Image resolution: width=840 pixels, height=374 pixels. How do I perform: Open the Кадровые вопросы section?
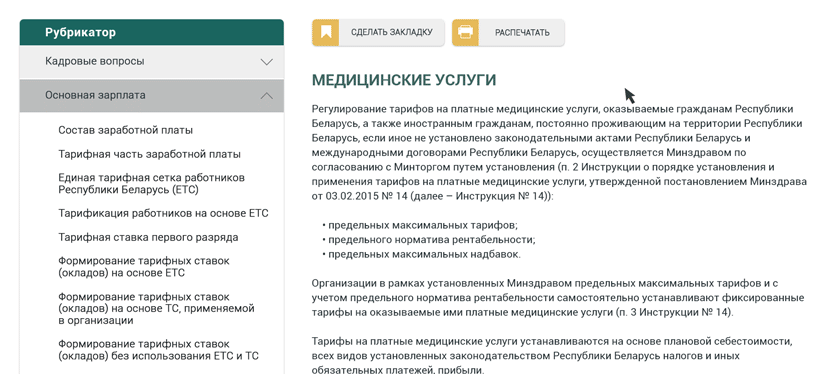pos(152,62)
